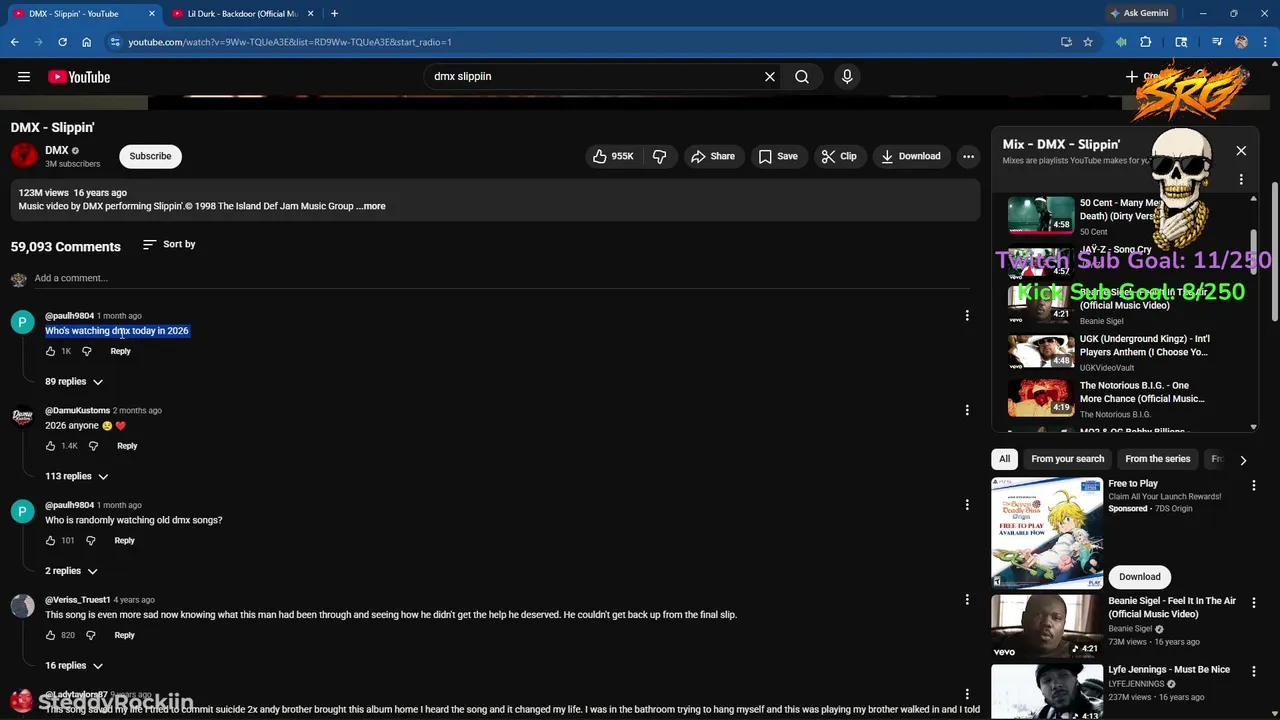Open options menu for @DamuKustoms comment
1280x720 pixels.
point(967,410)
